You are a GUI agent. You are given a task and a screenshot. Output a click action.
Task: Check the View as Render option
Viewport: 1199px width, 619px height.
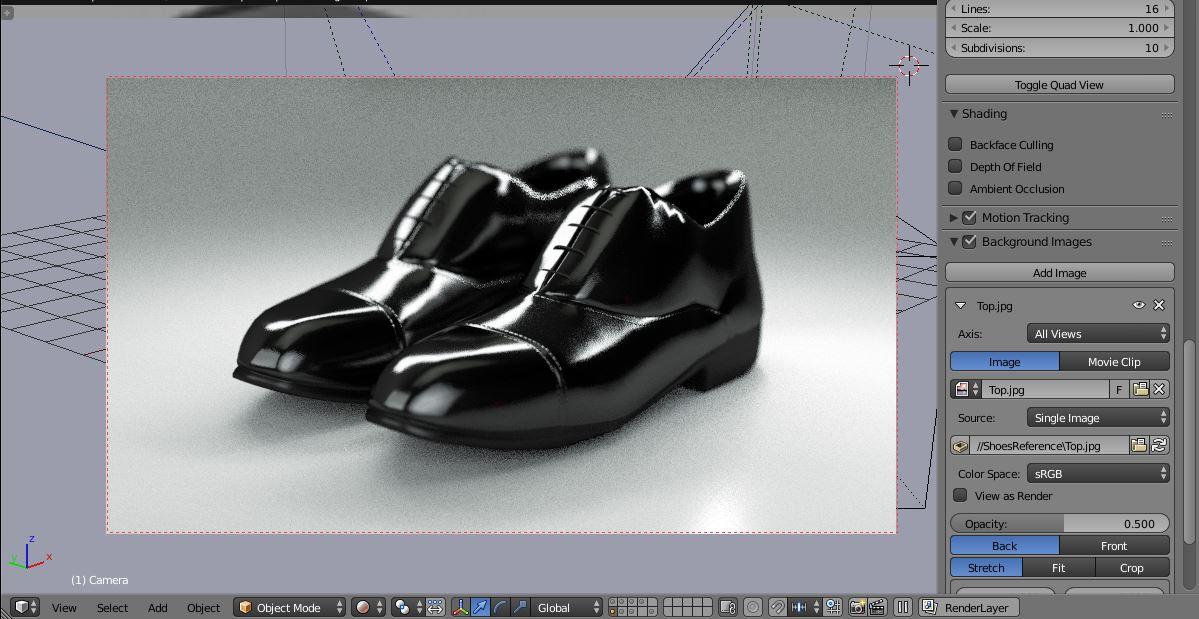[x=961, y=496]
